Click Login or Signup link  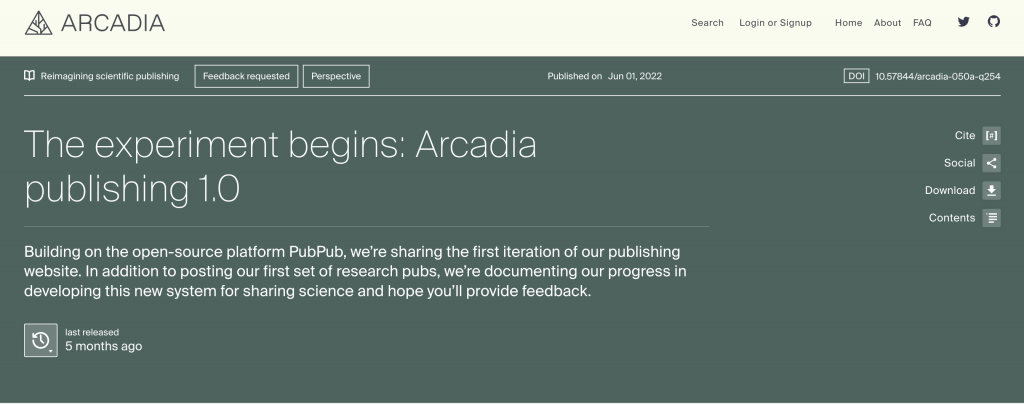(x=775, y=23)
